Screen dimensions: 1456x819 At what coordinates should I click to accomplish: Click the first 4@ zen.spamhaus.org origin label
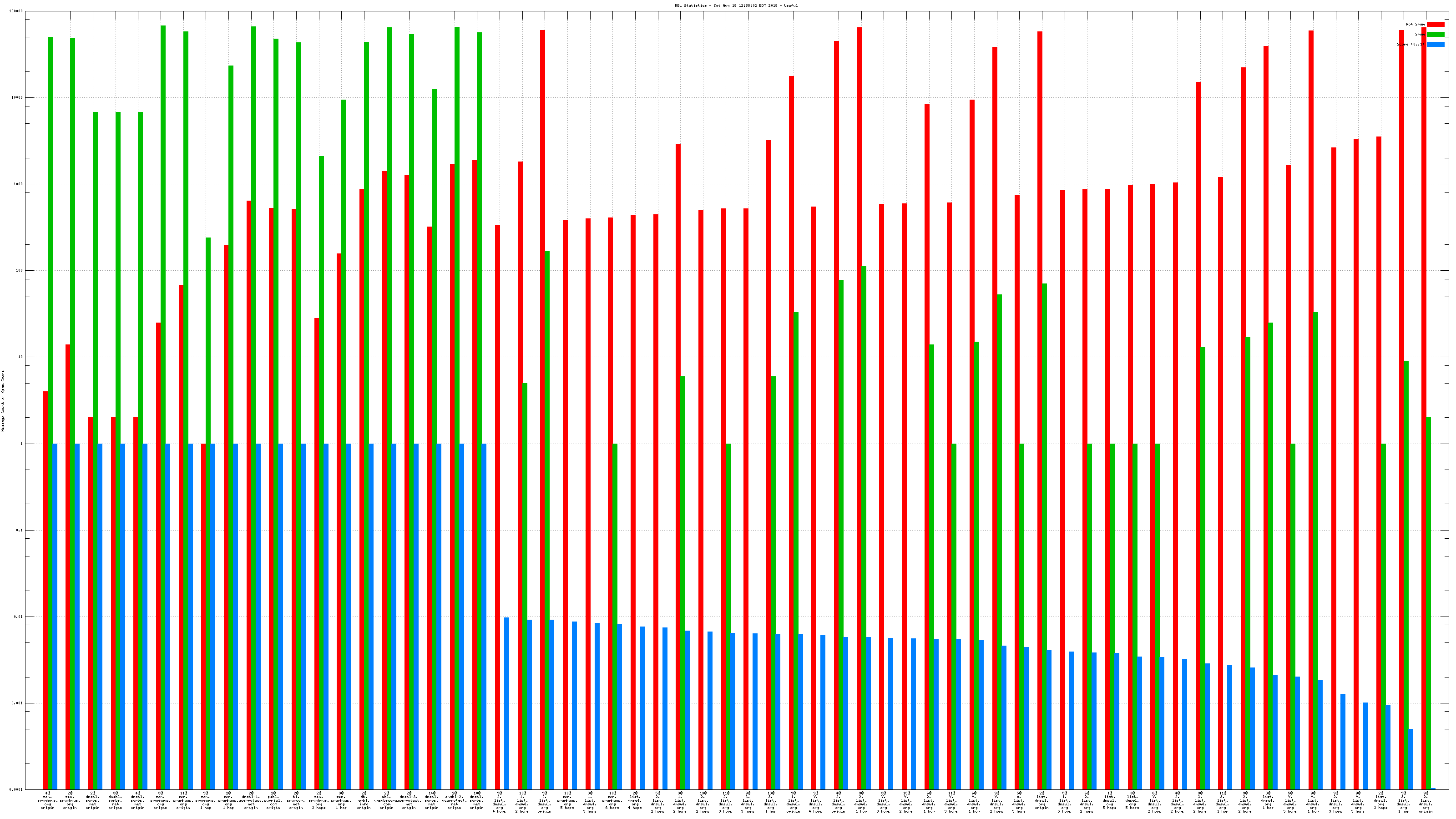[x=47, y=800]
